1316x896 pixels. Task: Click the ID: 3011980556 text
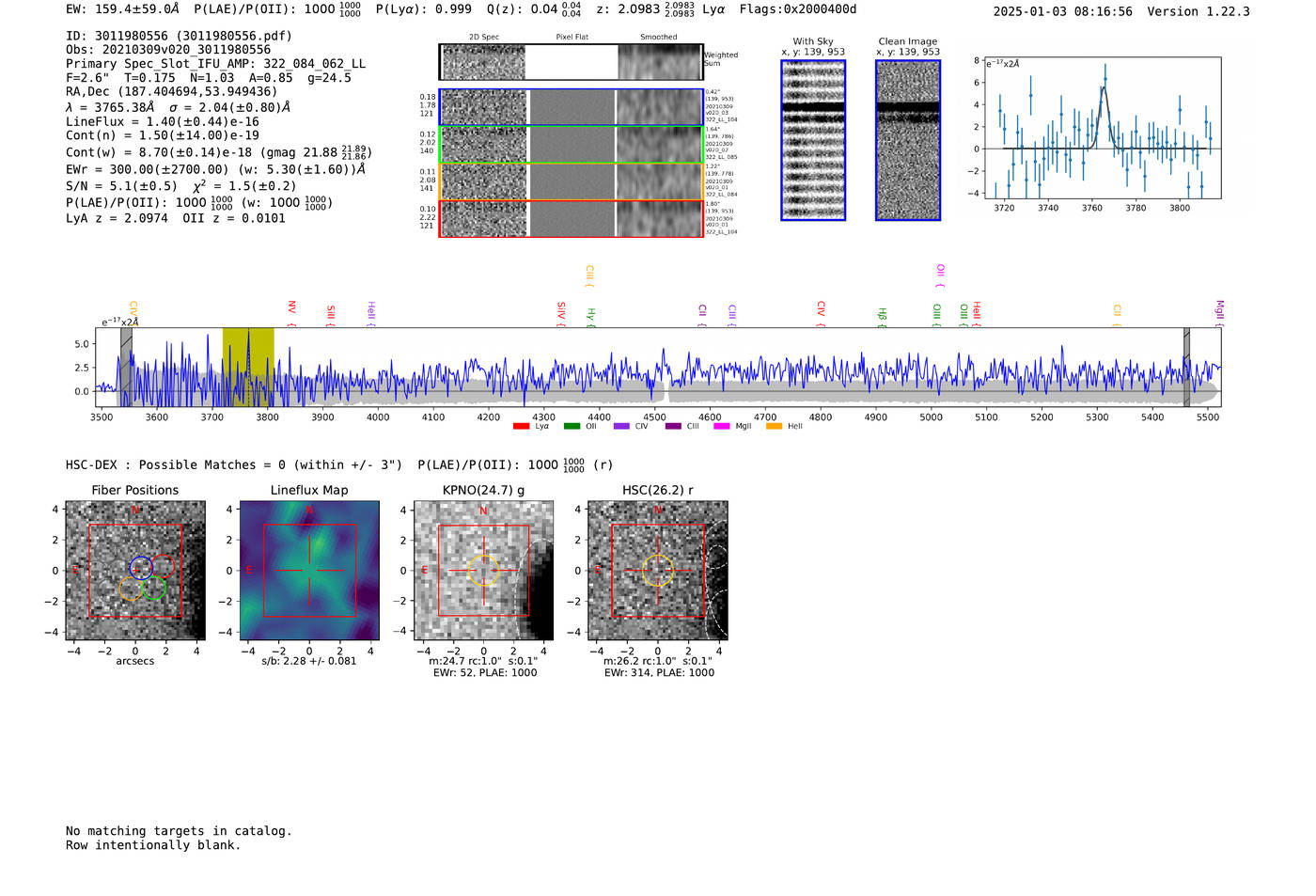coord(179,36)
